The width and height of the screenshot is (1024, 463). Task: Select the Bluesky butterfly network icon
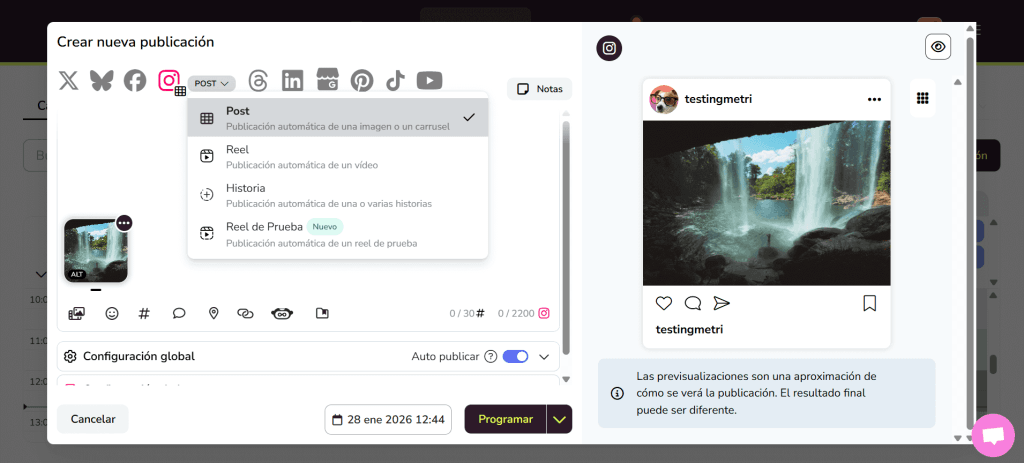101,81
